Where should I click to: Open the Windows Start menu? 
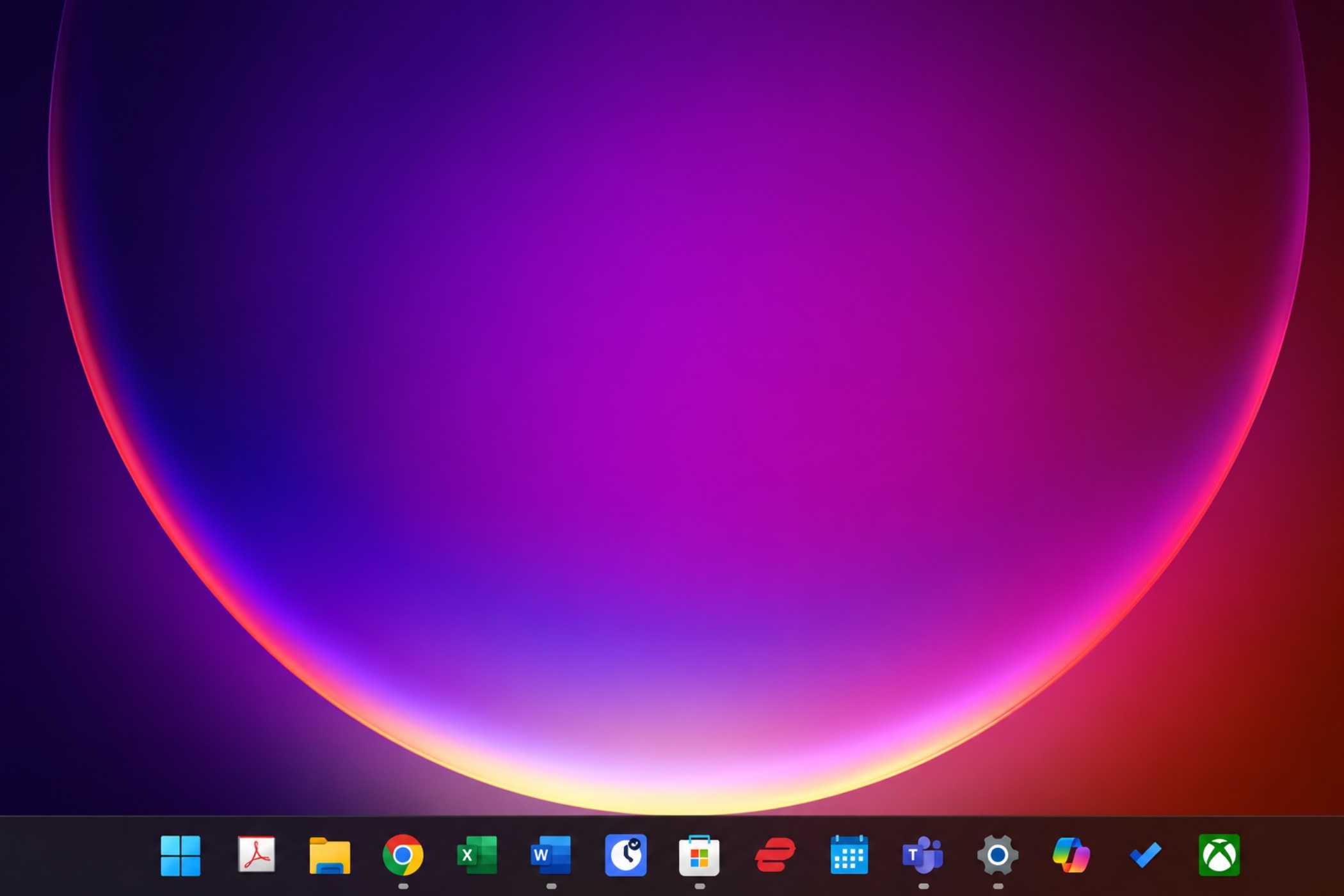[180, 855]
